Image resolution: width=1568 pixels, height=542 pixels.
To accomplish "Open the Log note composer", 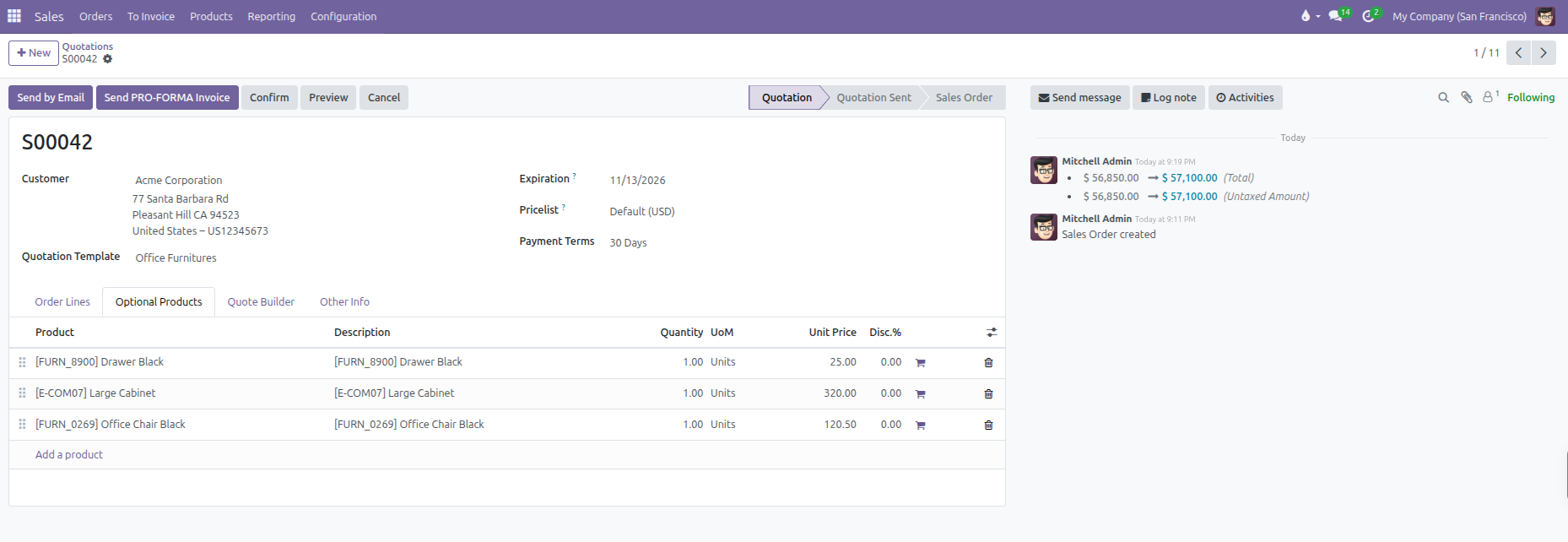I will 1169,98.
